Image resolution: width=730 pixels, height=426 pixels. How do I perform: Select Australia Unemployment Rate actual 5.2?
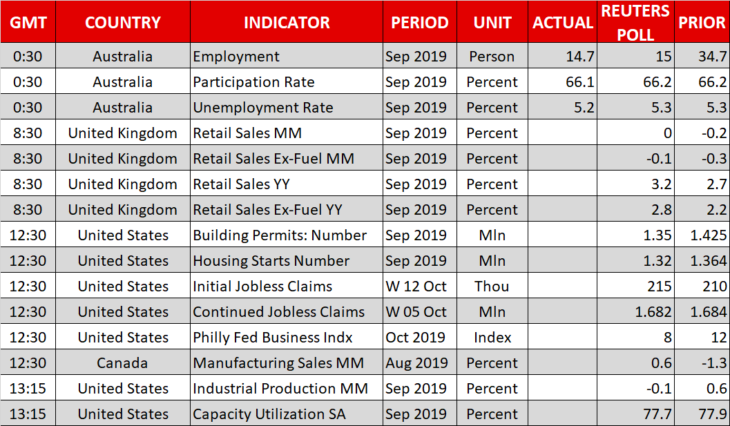click(562, 108)
